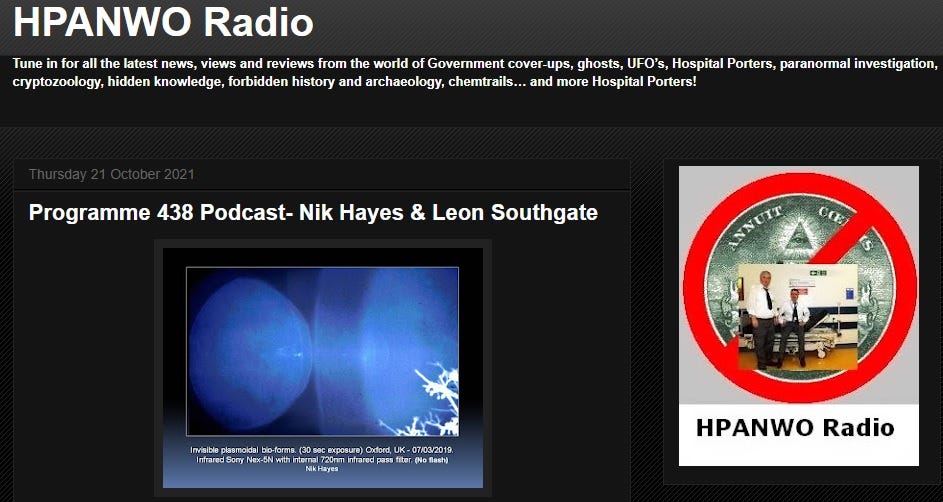Open the blue plasmoidal bio-forms image
The width and height of the screenshot is (943, 502).
pos(323,368)
